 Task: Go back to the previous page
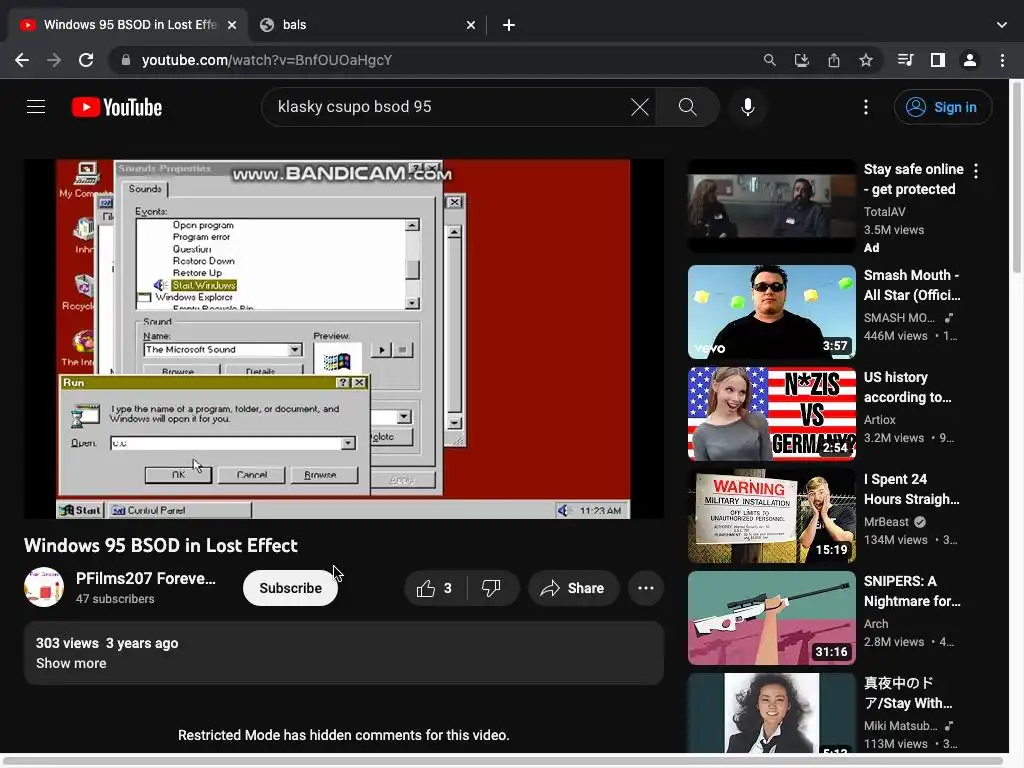pos(22,60)
